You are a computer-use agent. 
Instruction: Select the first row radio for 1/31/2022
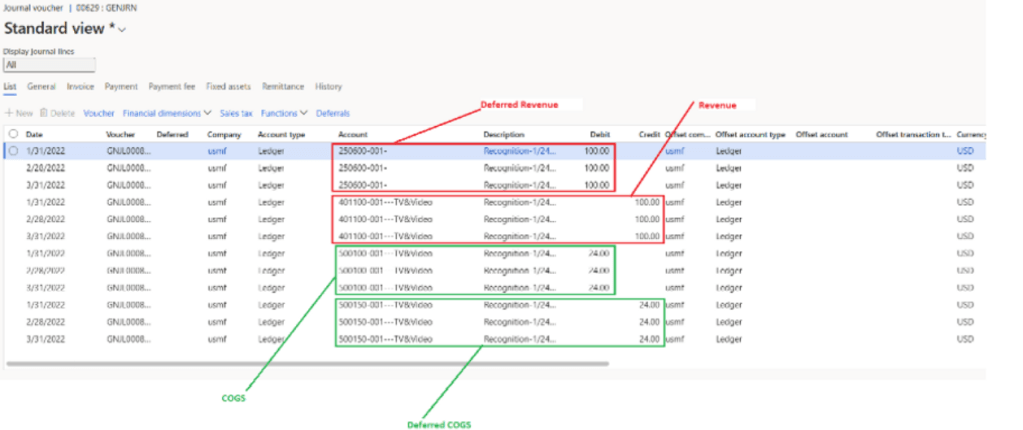pyautogui.click(x=13, y=151)
